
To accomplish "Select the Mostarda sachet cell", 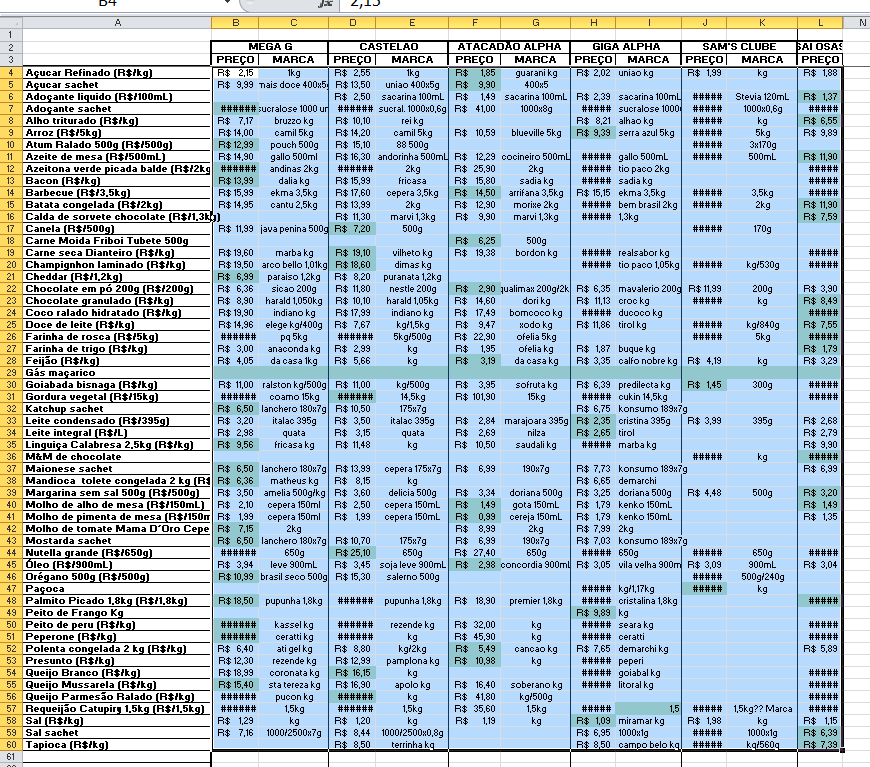I will pyautogui.click(x=117, y=541).
